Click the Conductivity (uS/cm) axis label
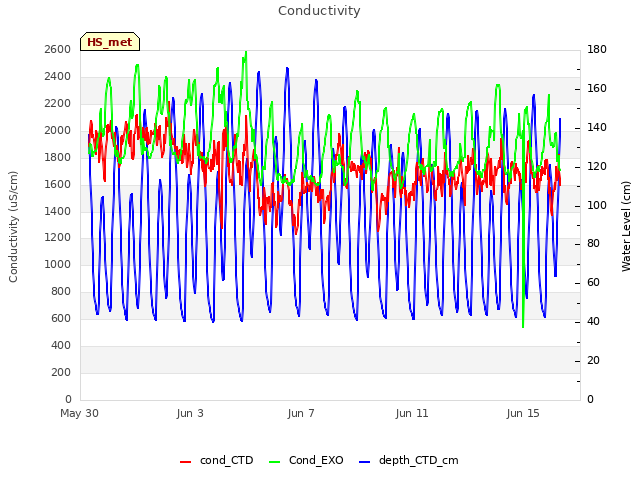This screenshot has height=480, width=640. (13, 227)
